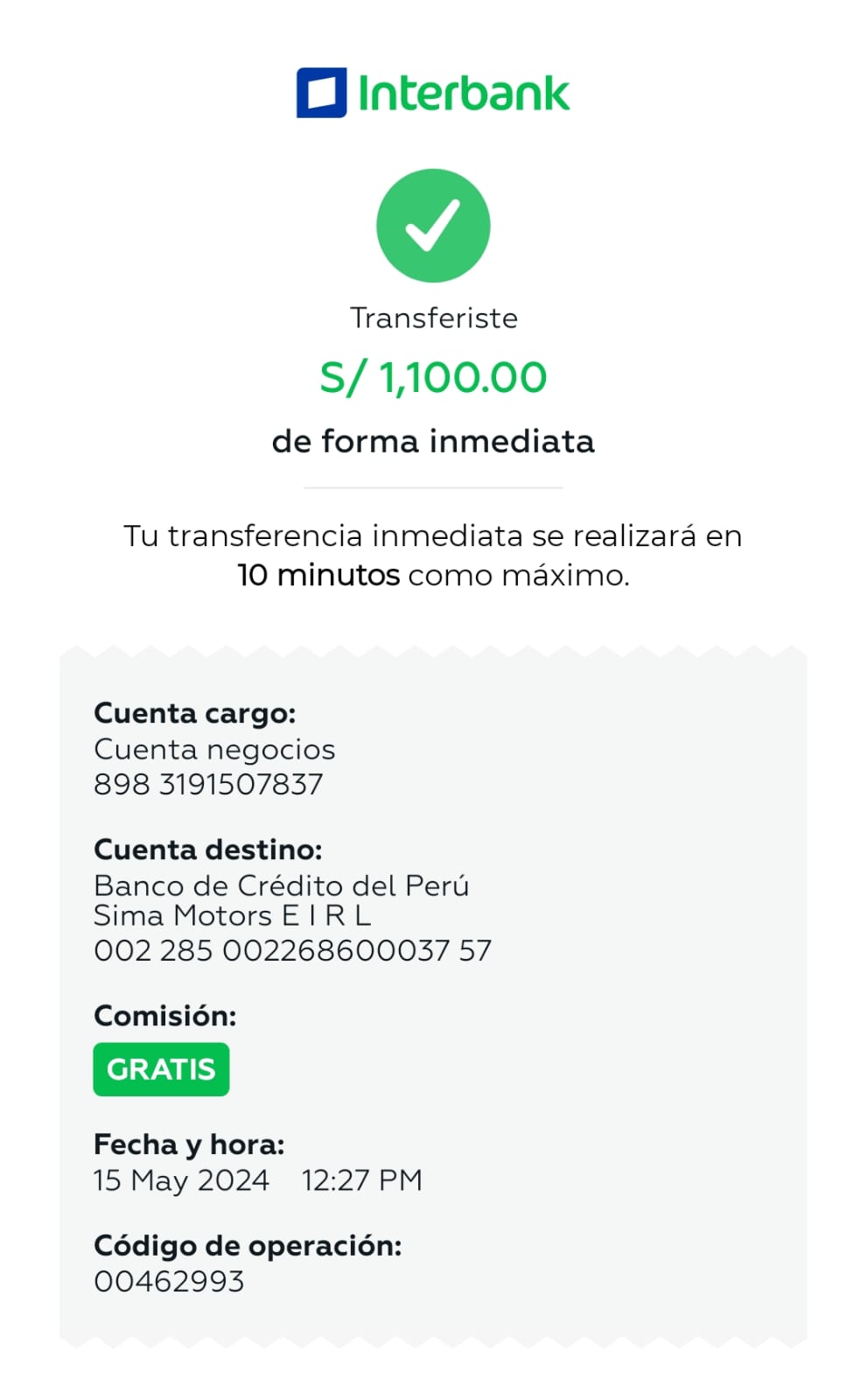Select destination account number 002 285 002268600037 57
Viewport: 867px width, 1400px height.
[x=292, y=950]
